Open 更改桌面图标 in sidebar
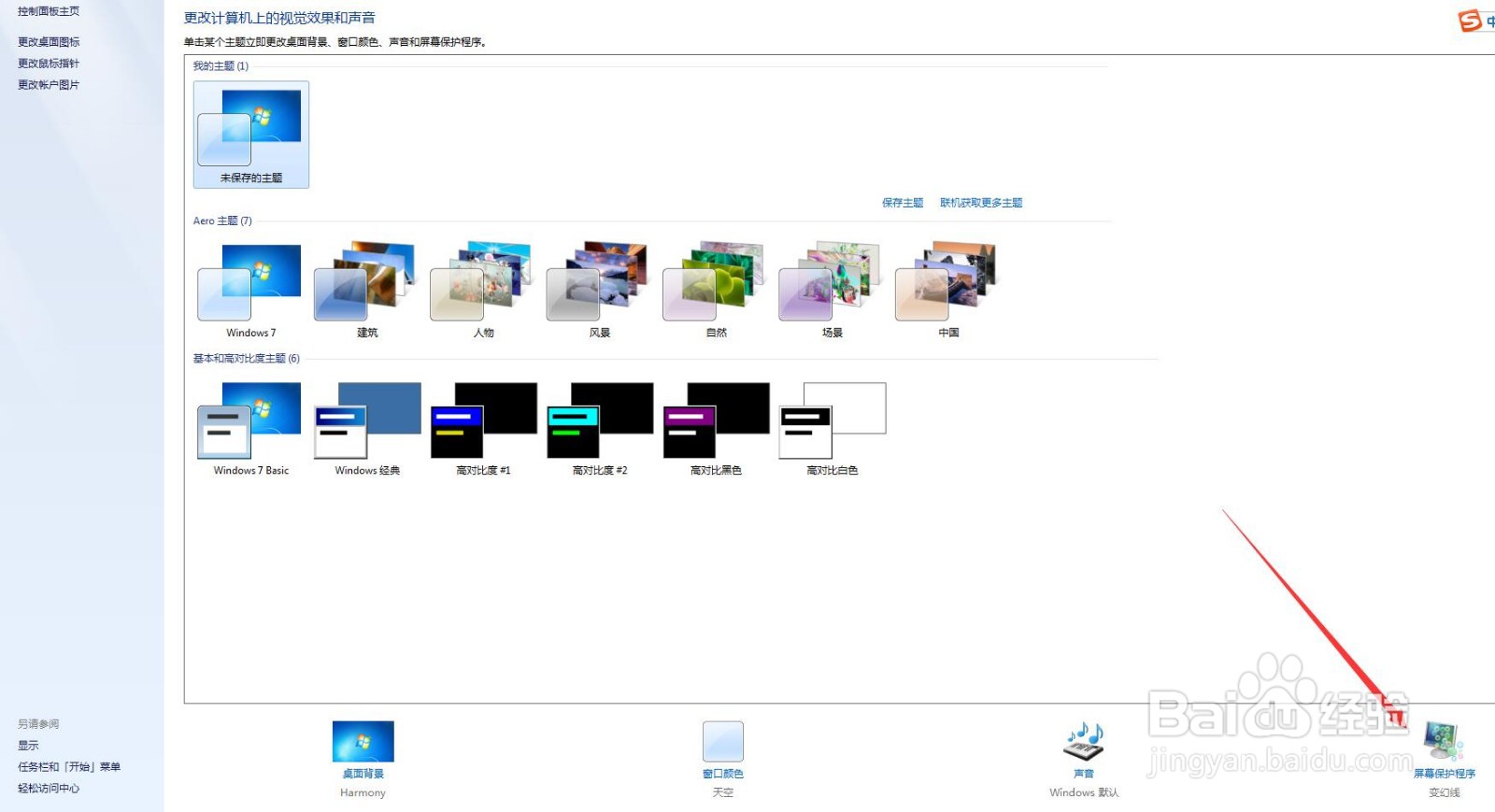Viewport: 1495px width, 812px height. pyautogui.click(x=49, y=42)
